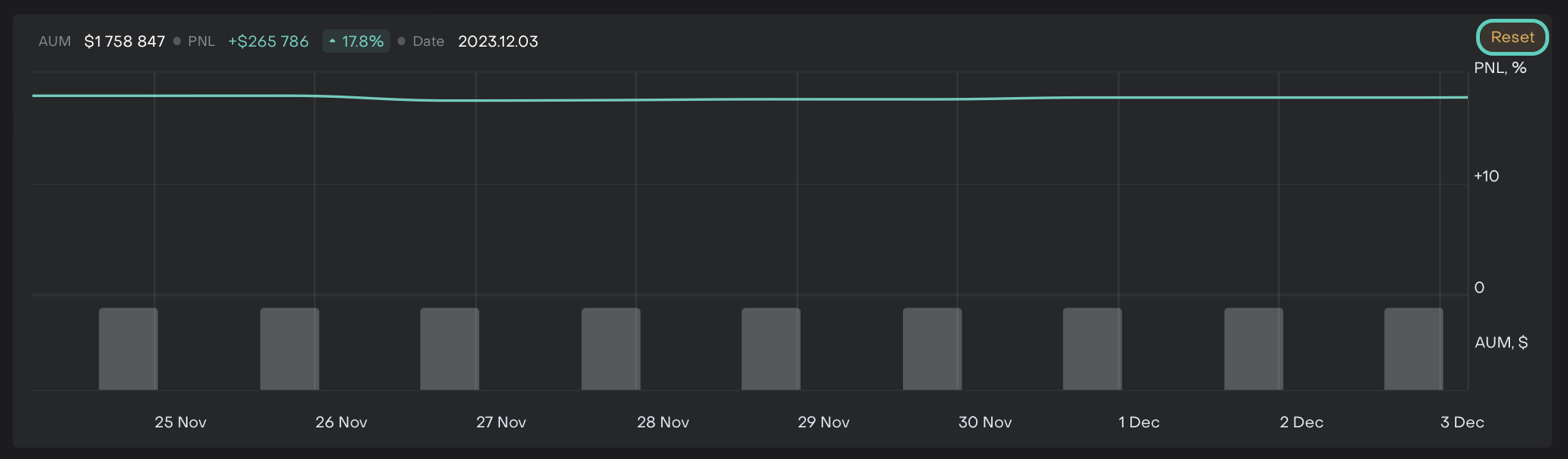This screenshot has height=459, width=1568.
Task: Select the last AUM bar beside 3 Dec
Action: pos(1414,348)
